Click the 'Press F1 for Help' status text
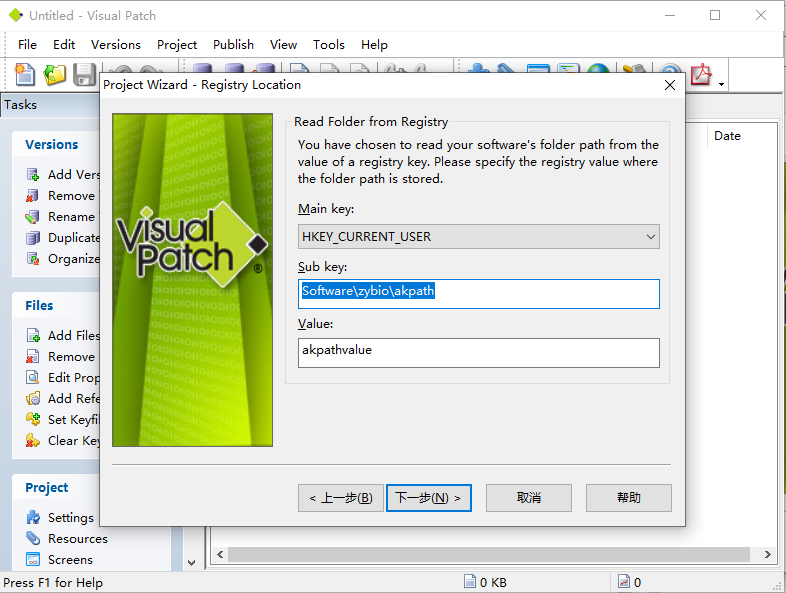Screen dimensions: 786x593 click(x=53, y=582)
